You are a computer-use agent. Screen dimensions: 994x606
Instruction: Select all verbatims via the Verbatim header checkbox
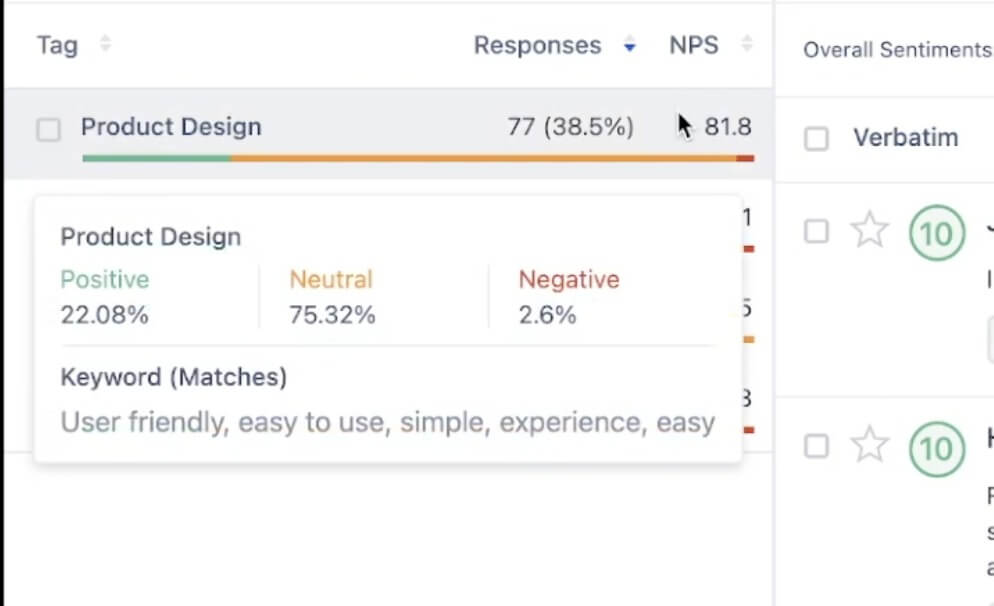pyautogui.click(x=816, y=138)
